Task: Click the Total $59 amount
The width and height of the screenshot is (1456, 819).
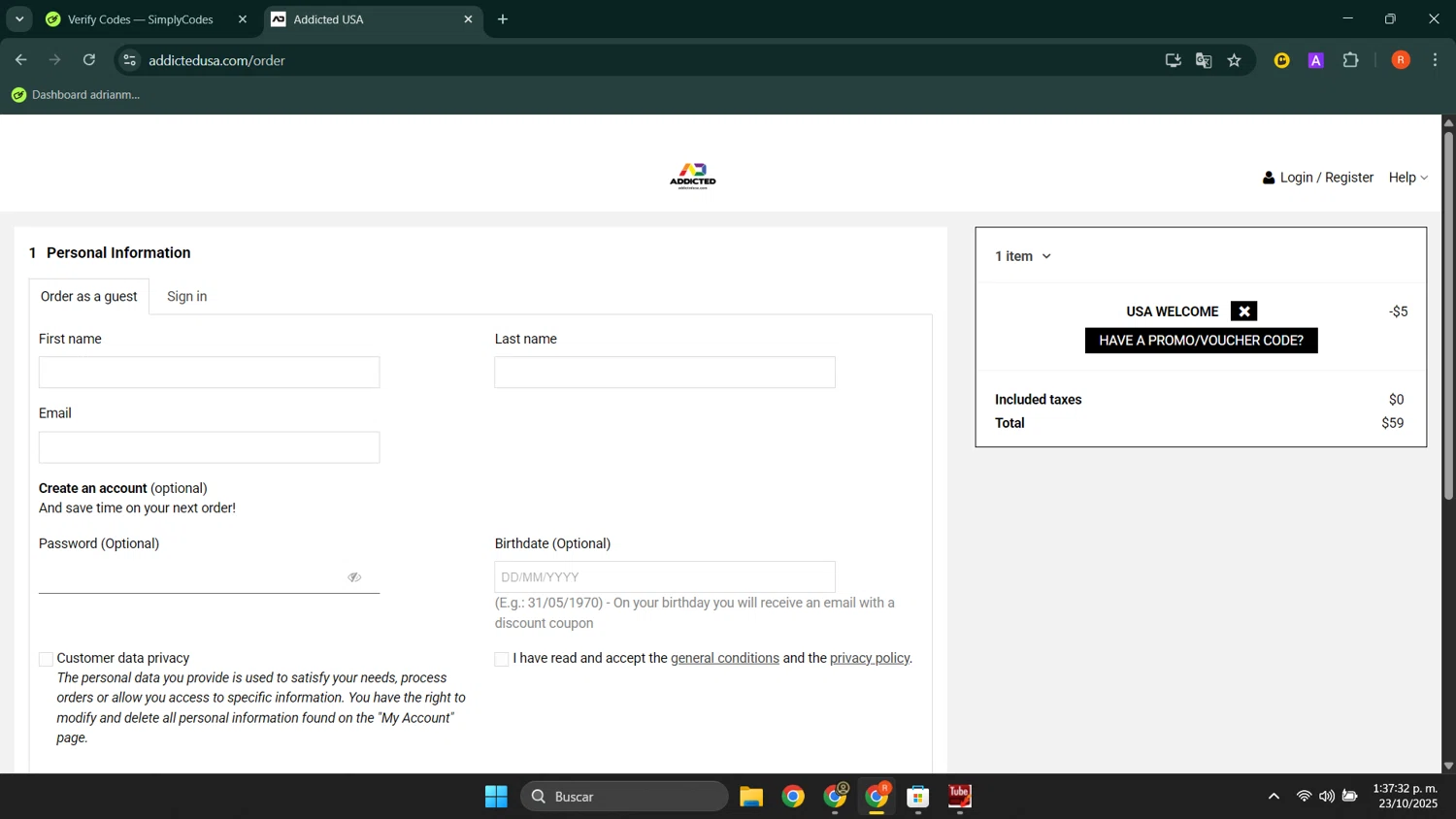Action: point(1392,423)
